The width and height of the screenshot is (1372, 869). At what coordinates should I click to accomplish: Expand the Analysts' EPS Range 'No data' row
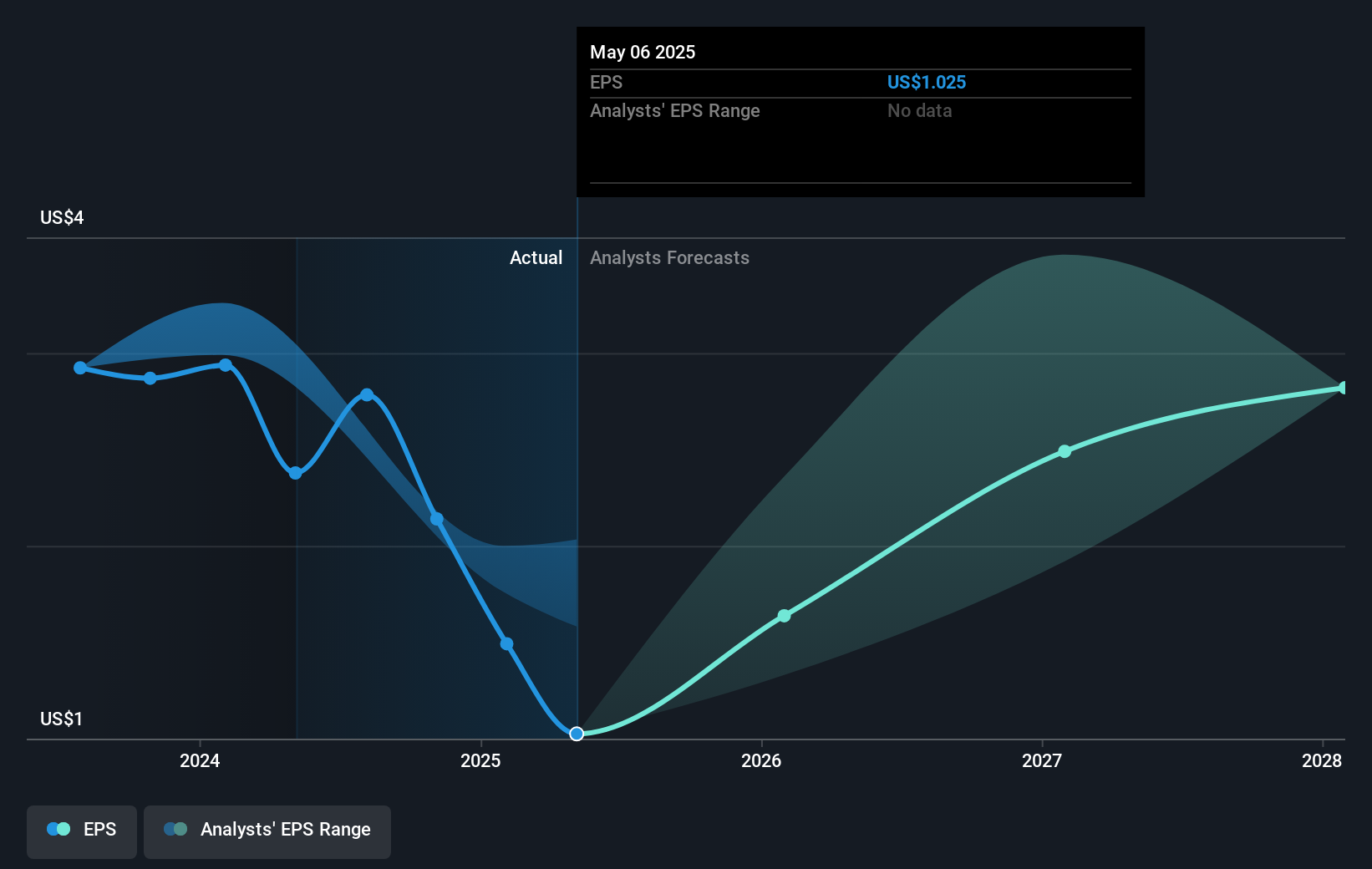coord(860,110)
